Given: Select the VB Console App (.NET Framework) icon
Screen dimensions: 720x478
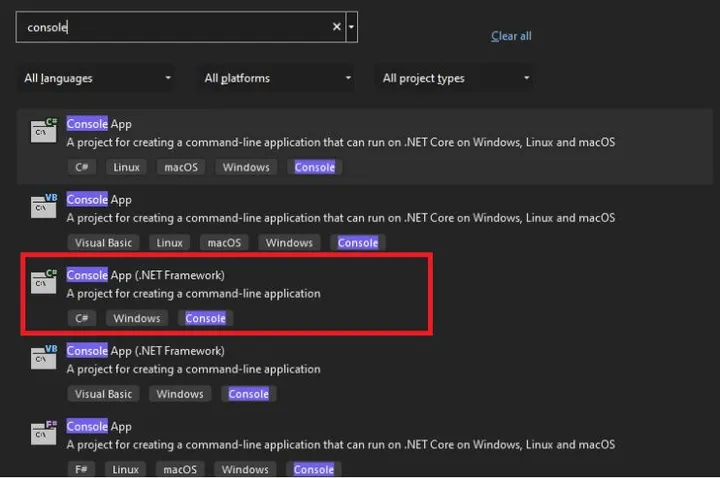Looking at the screenshot, I should click(x=44, y=357).
